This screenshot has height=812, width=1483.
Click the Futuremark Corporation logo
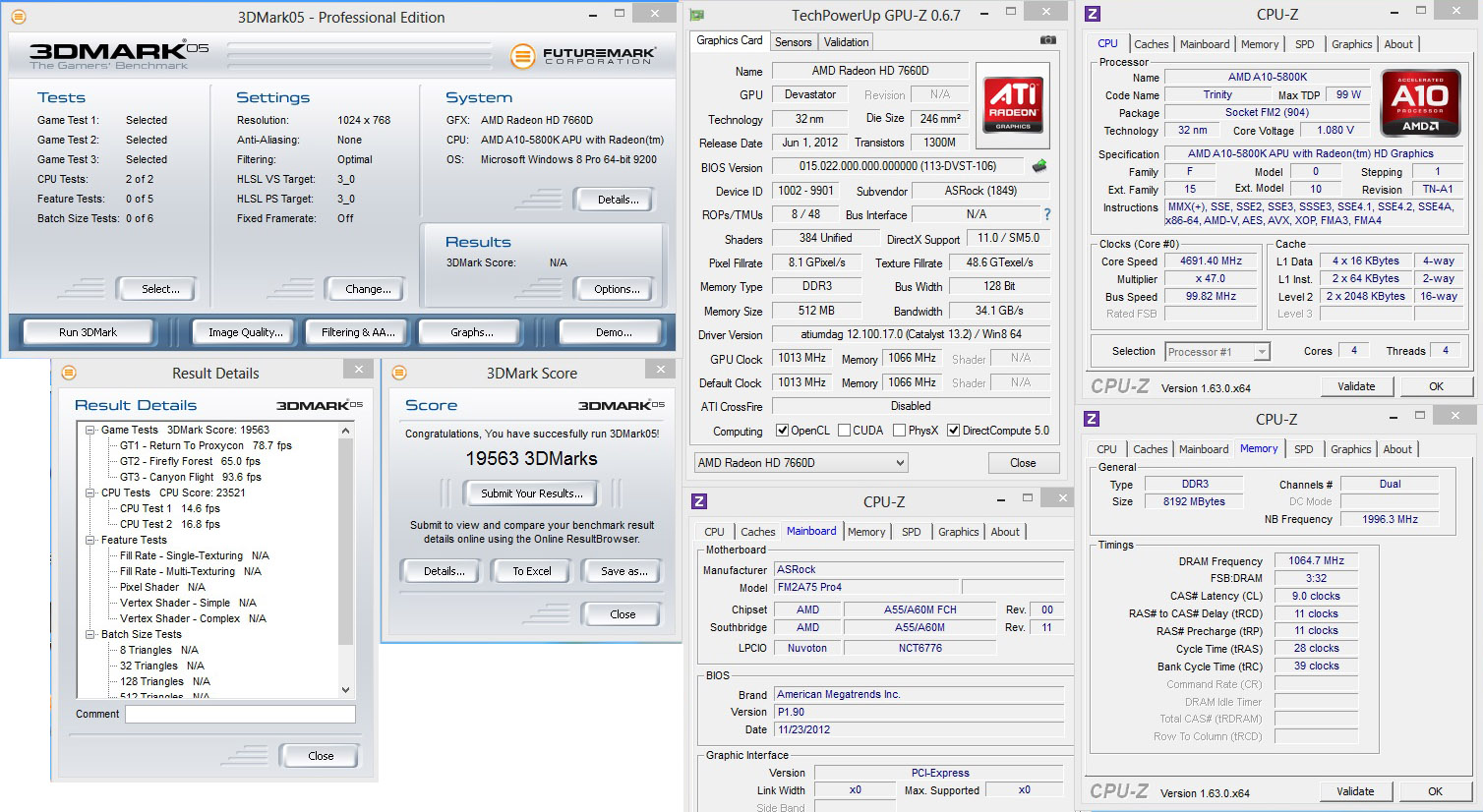click(583, 56)
